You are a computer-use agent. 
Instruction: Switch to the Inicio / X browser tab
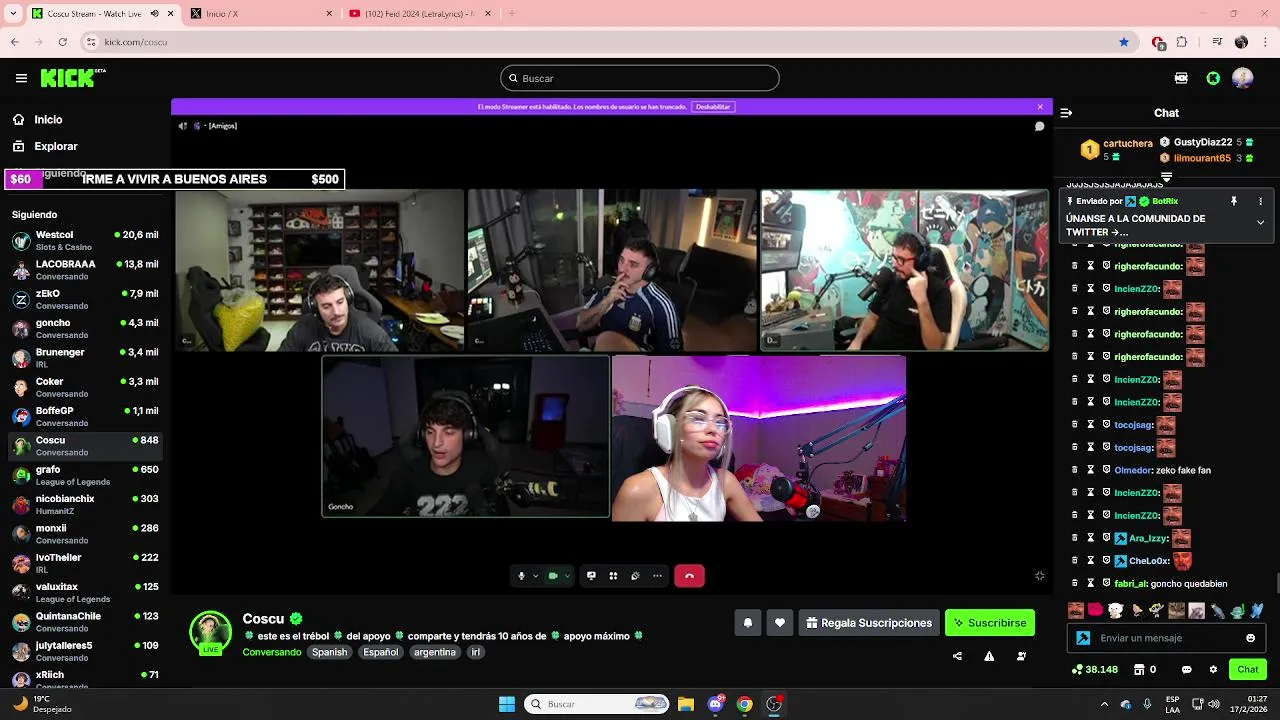tap(260, 14)
